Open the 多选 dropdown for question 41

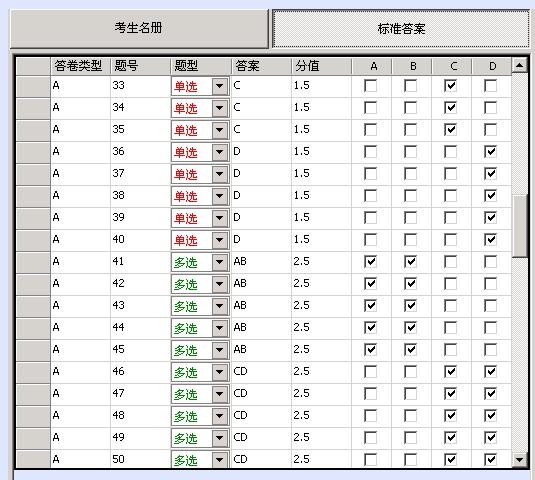pos(219,262)
